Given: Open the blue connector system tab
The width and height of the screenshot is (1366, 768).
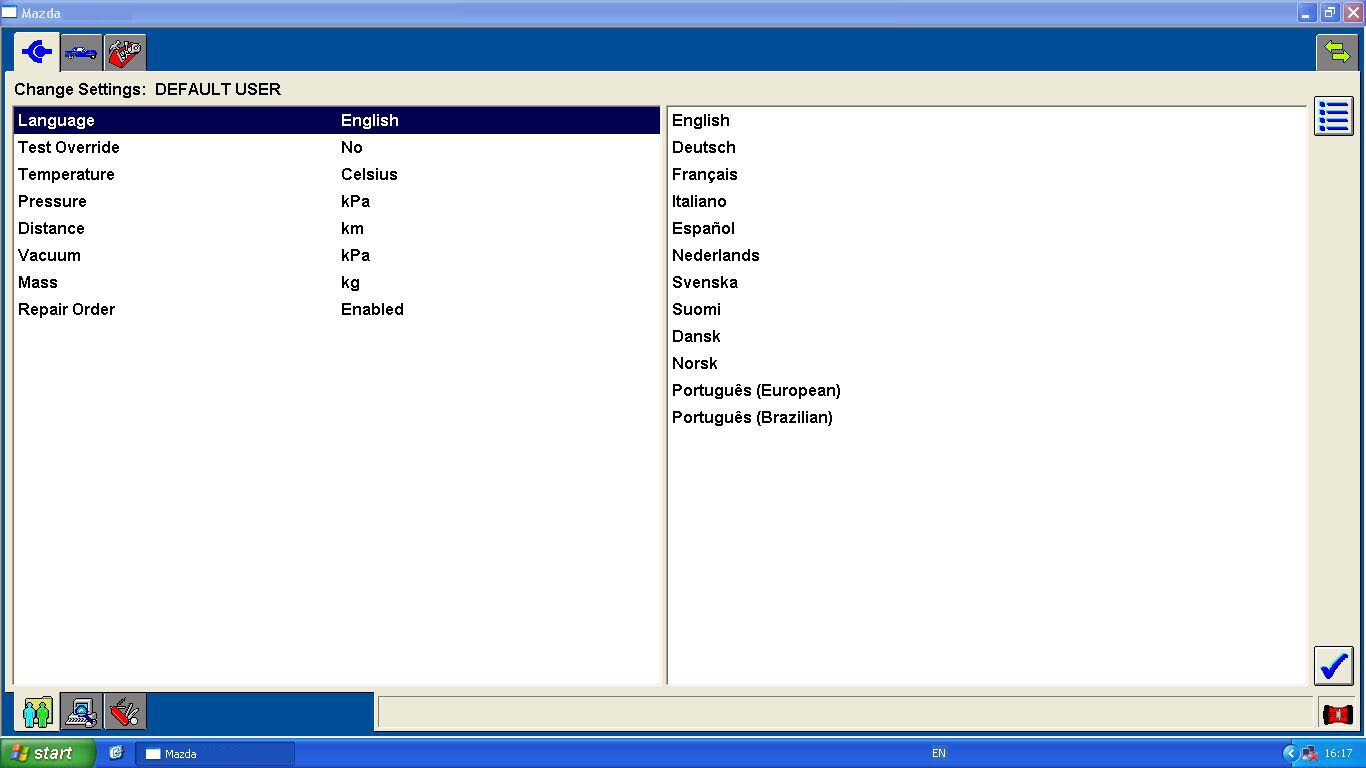Looking at the screenshot, I should [x=37, y=51].
